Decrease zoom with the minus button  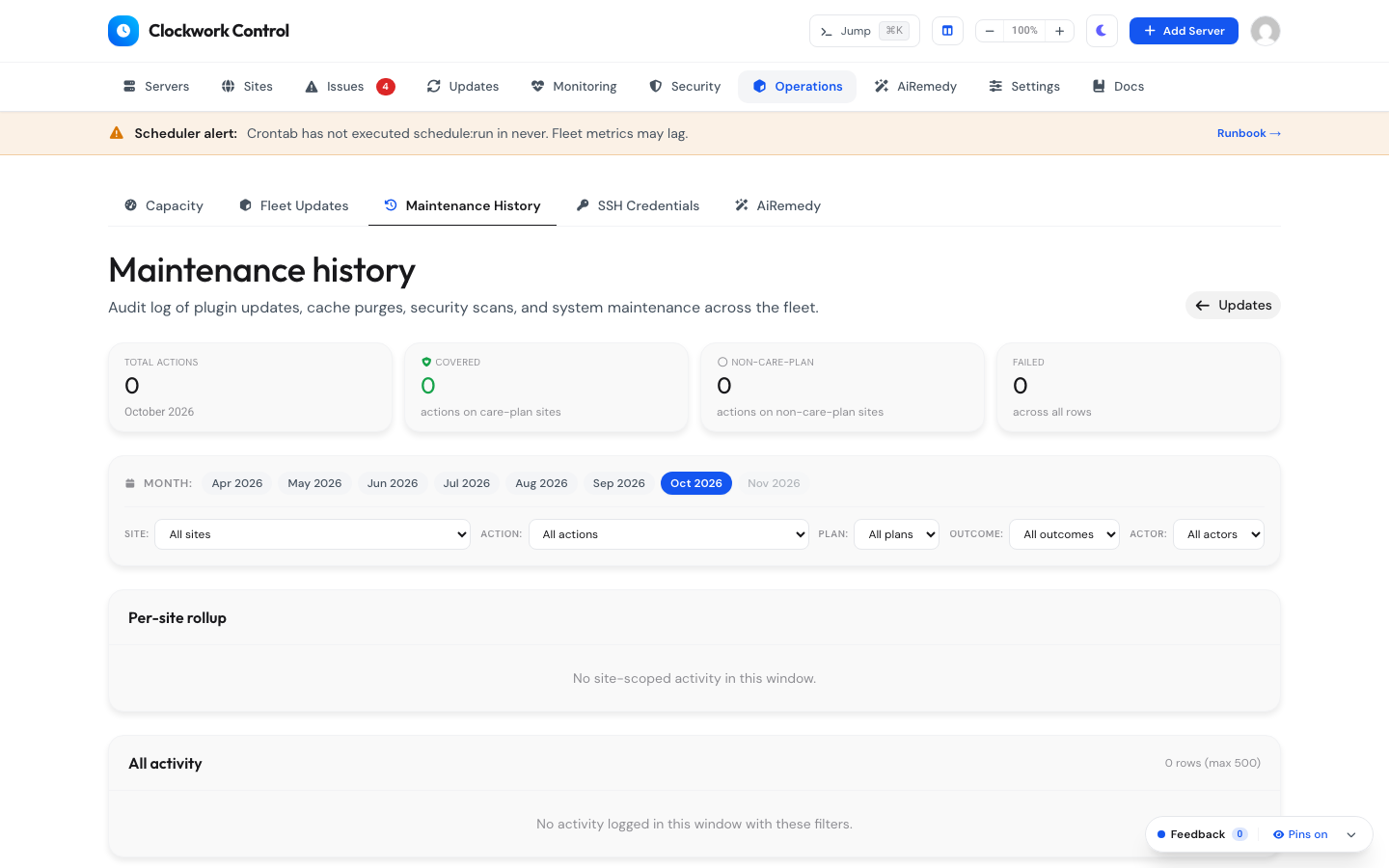[x=990, y=31]
